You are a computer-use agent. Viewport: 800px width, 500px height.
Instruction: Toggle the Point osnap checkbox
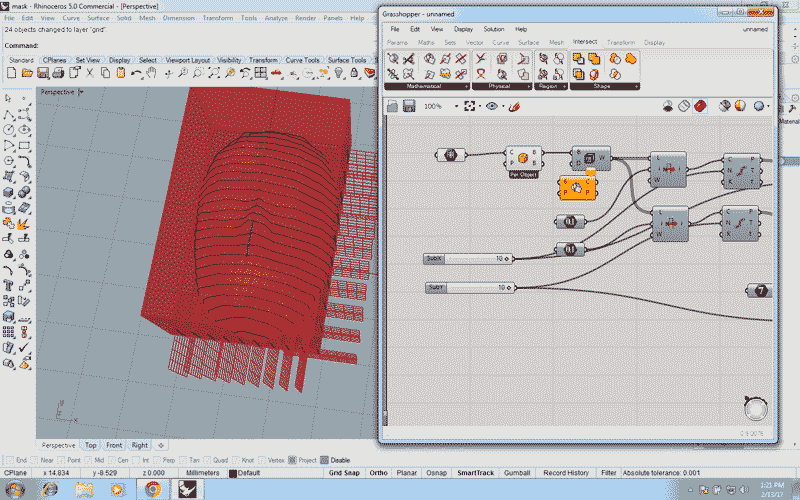point(62,460)
